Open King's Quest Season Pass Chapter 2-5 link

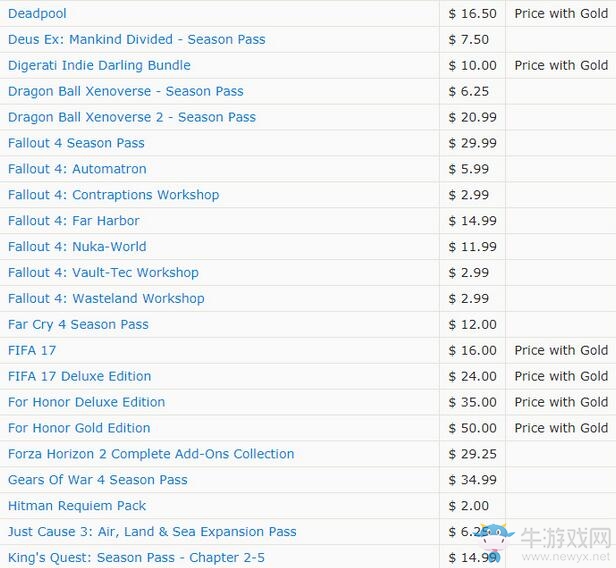point(136,558)
